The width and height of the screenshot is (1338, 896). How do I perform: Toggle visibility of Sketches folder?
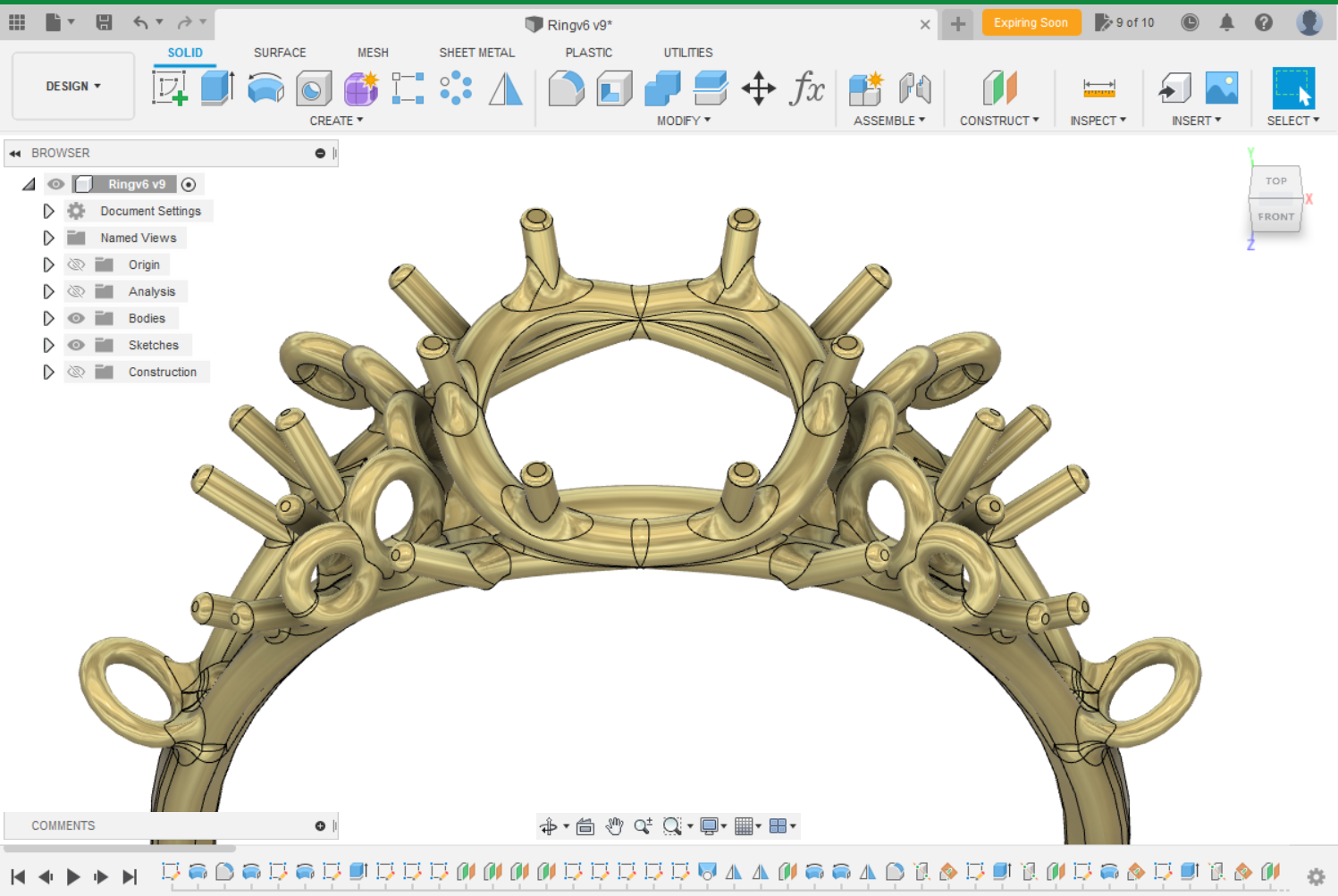tap(77, 345)
